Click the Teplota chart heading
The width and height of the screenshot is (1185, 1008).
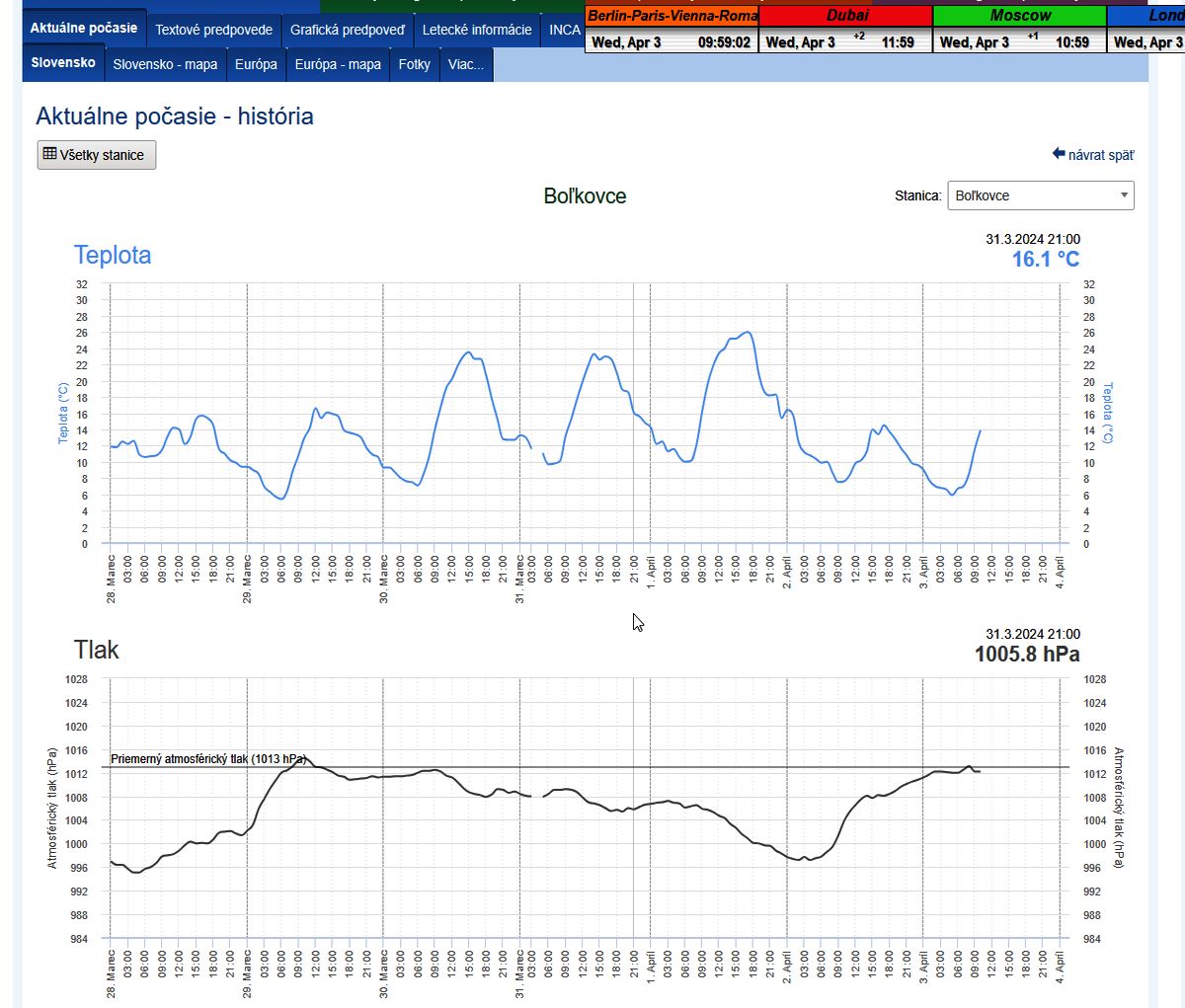pyautogui.click(x=113, y=255)
